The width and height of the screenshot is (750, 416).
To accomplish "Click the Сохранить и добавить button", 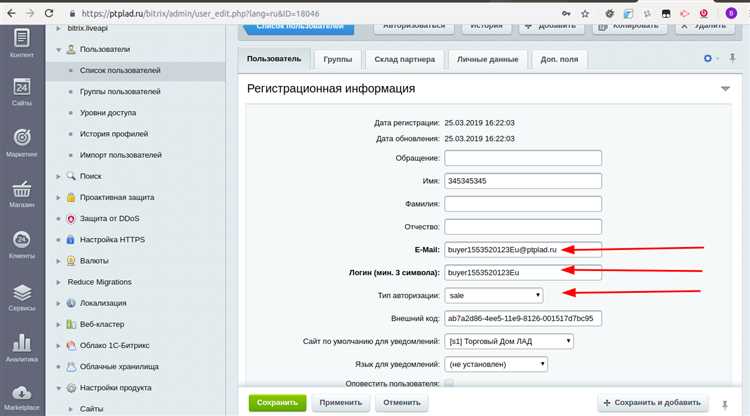I will click(652, 403).
